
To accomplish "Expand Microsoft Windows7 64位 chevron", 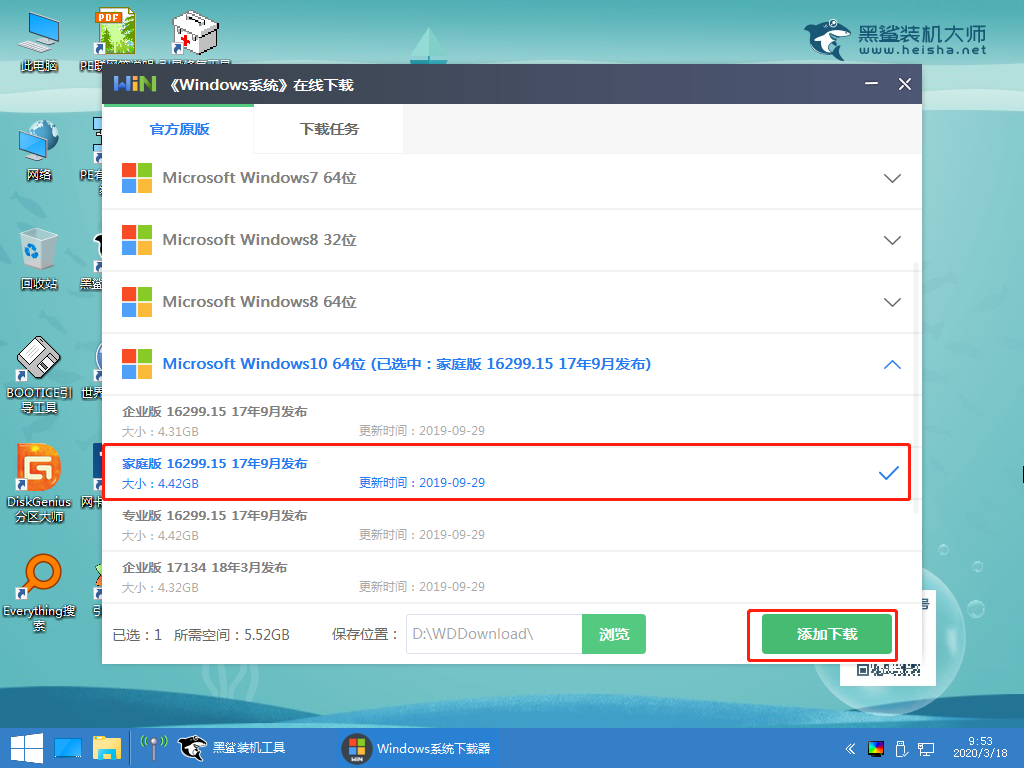I will tap(892, 178).
